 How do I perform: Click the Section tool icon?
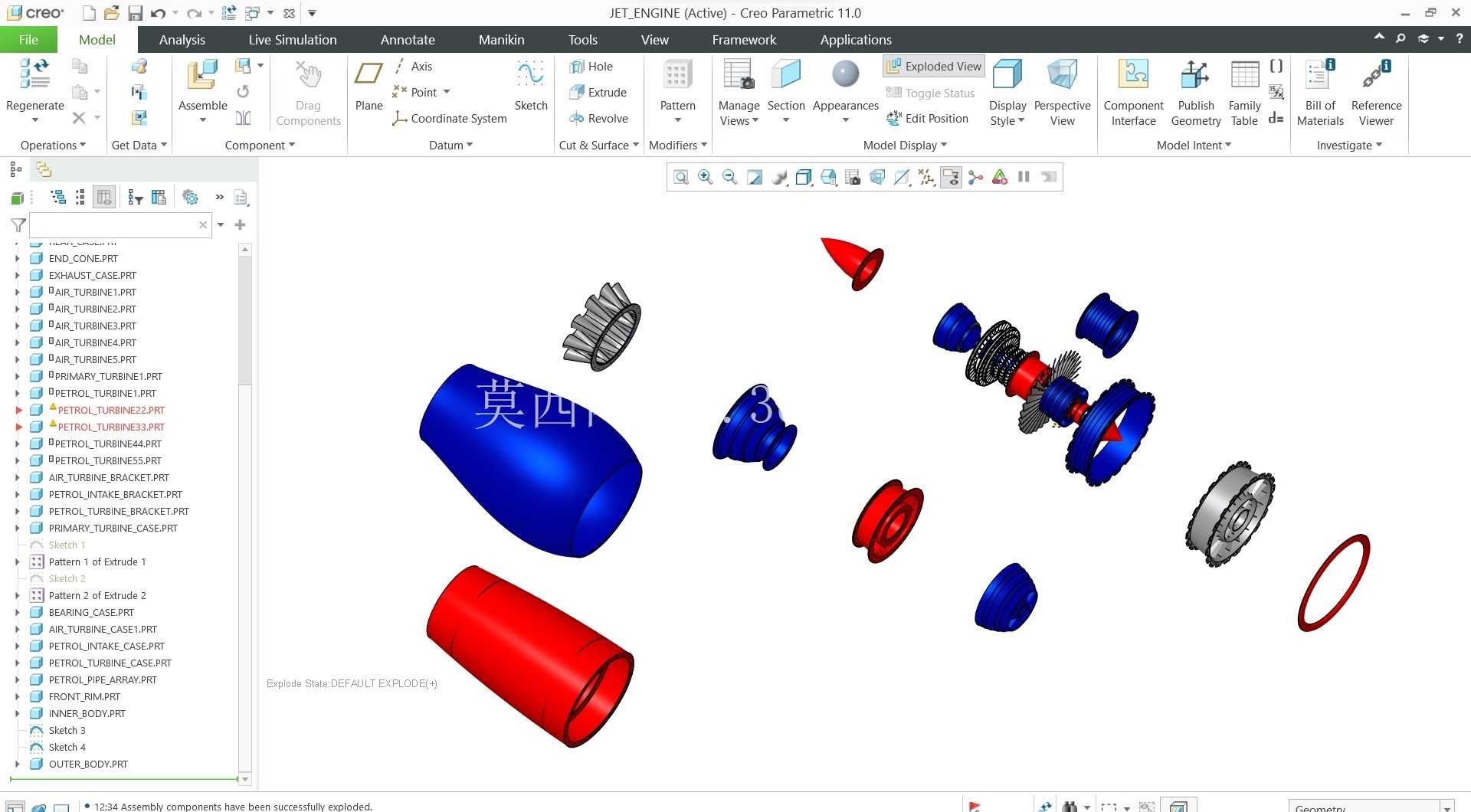(x=786, y=75)
